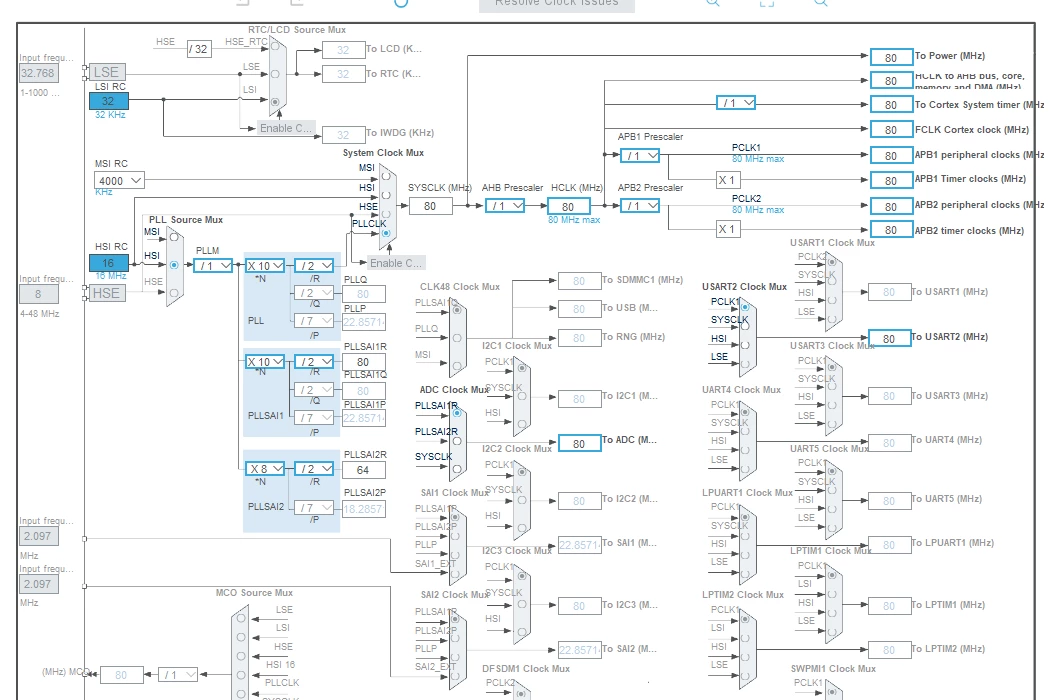Click Enable CSS button below System Clock Mux
The width and height of the screenshot is (1053, 700).
click(x=396, y=263)
